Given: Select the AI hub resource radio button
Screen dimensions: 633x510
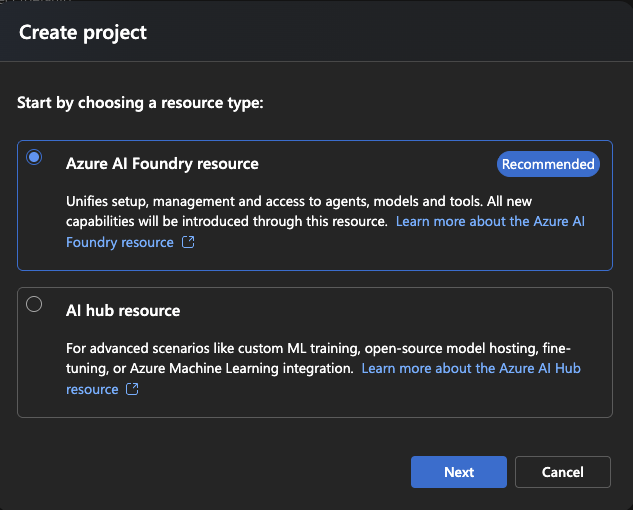Looking at the screenshot, I should (x=34, y=305).
